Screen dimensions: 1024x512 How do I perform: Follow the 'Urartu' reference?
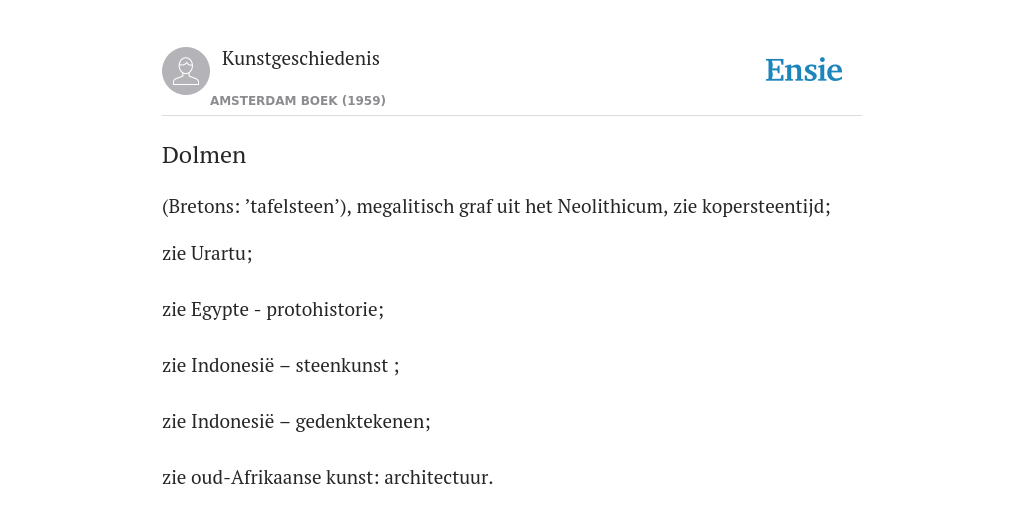click(218, 253)
